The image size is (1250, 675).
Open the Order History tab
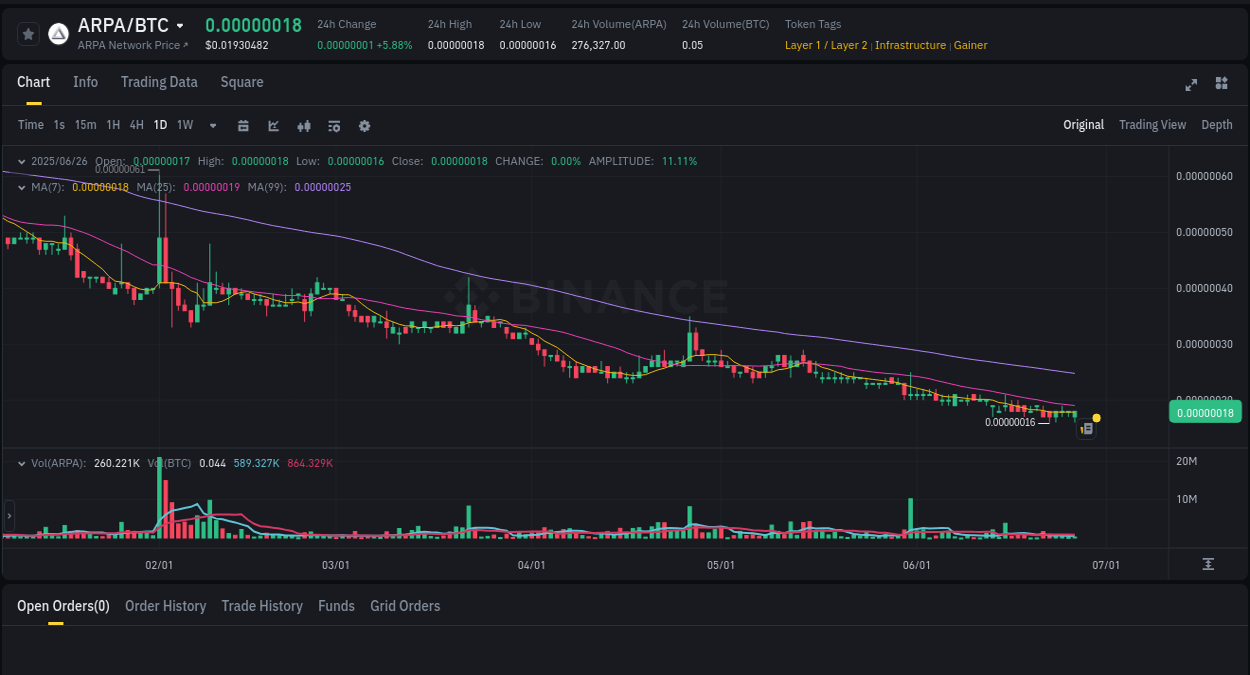point(165,605)
